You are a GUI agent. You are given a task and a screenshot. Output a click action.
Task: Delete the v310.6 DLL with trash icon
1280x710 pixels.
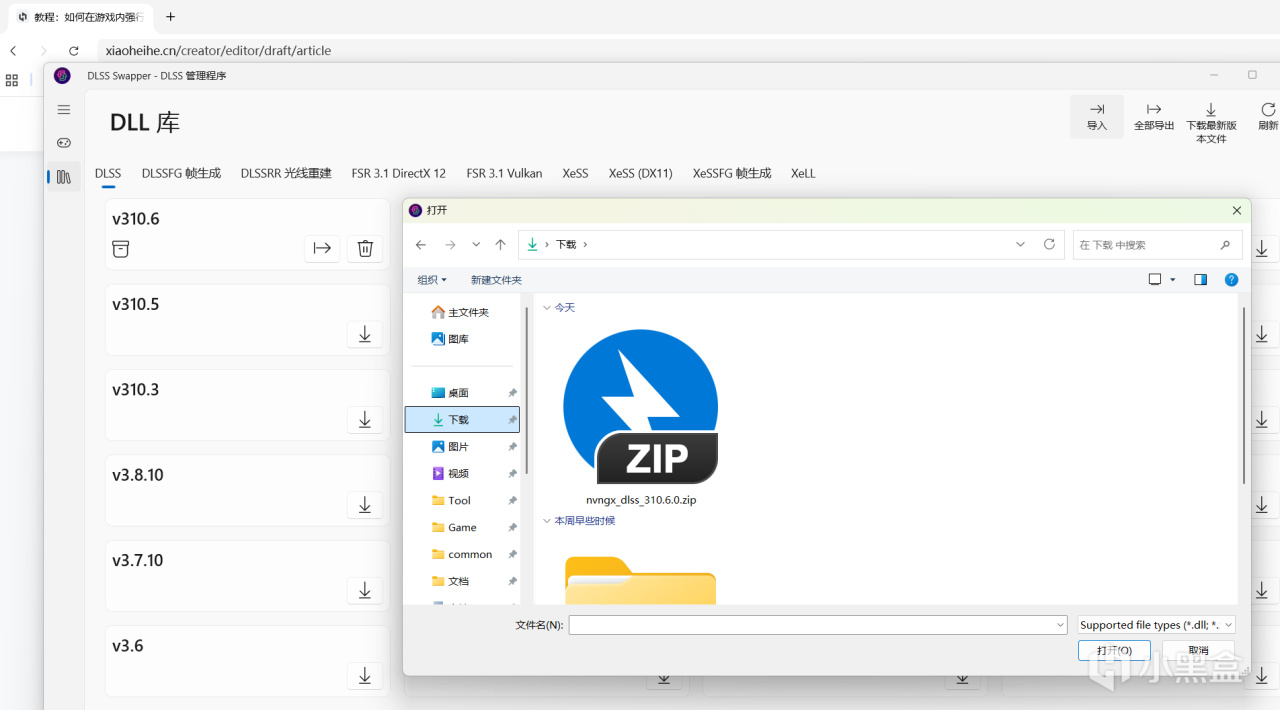pos(365,249)
